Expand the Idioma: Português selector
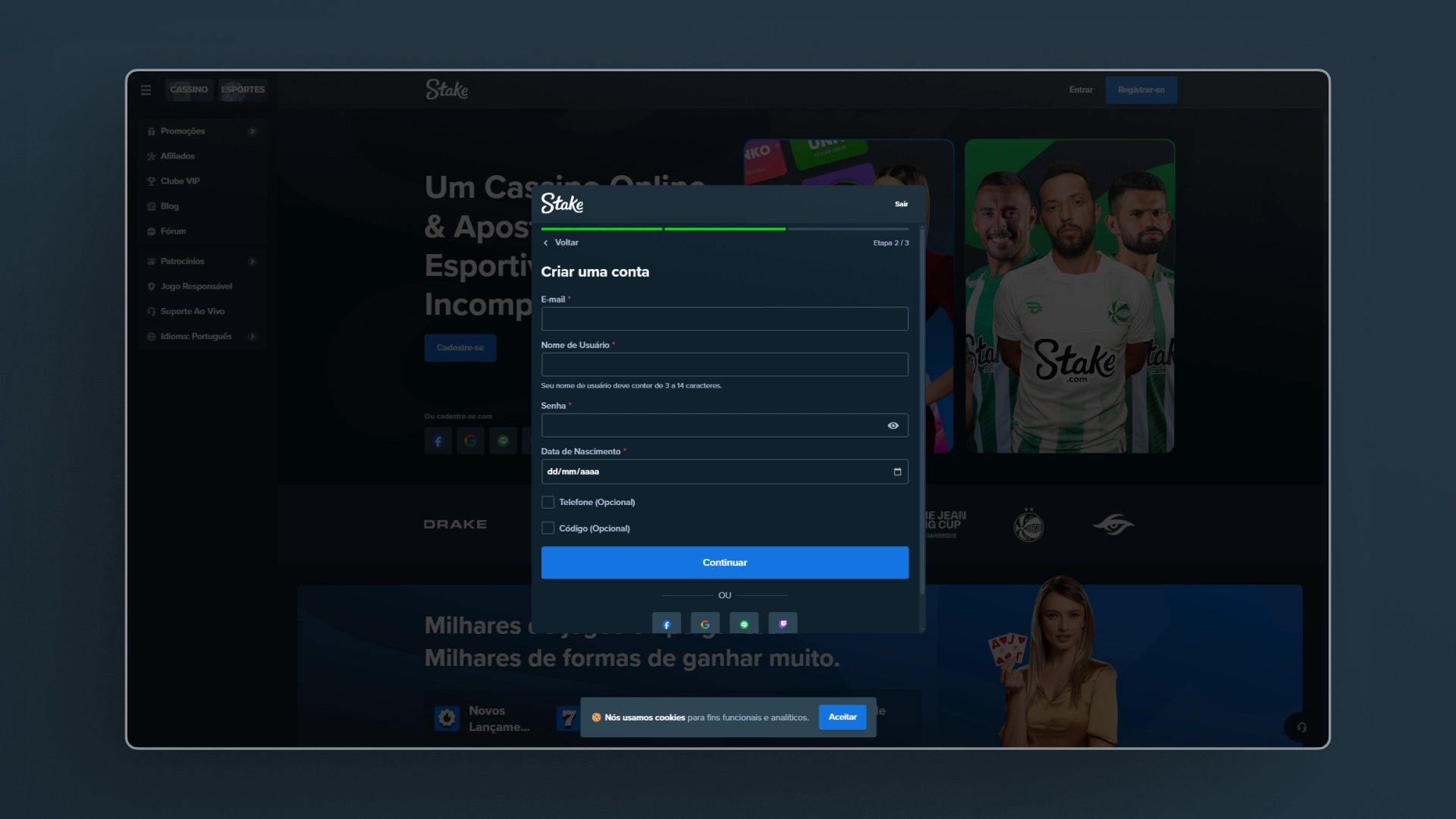Viewport: 1456px width, 819px height. (253, 336)
